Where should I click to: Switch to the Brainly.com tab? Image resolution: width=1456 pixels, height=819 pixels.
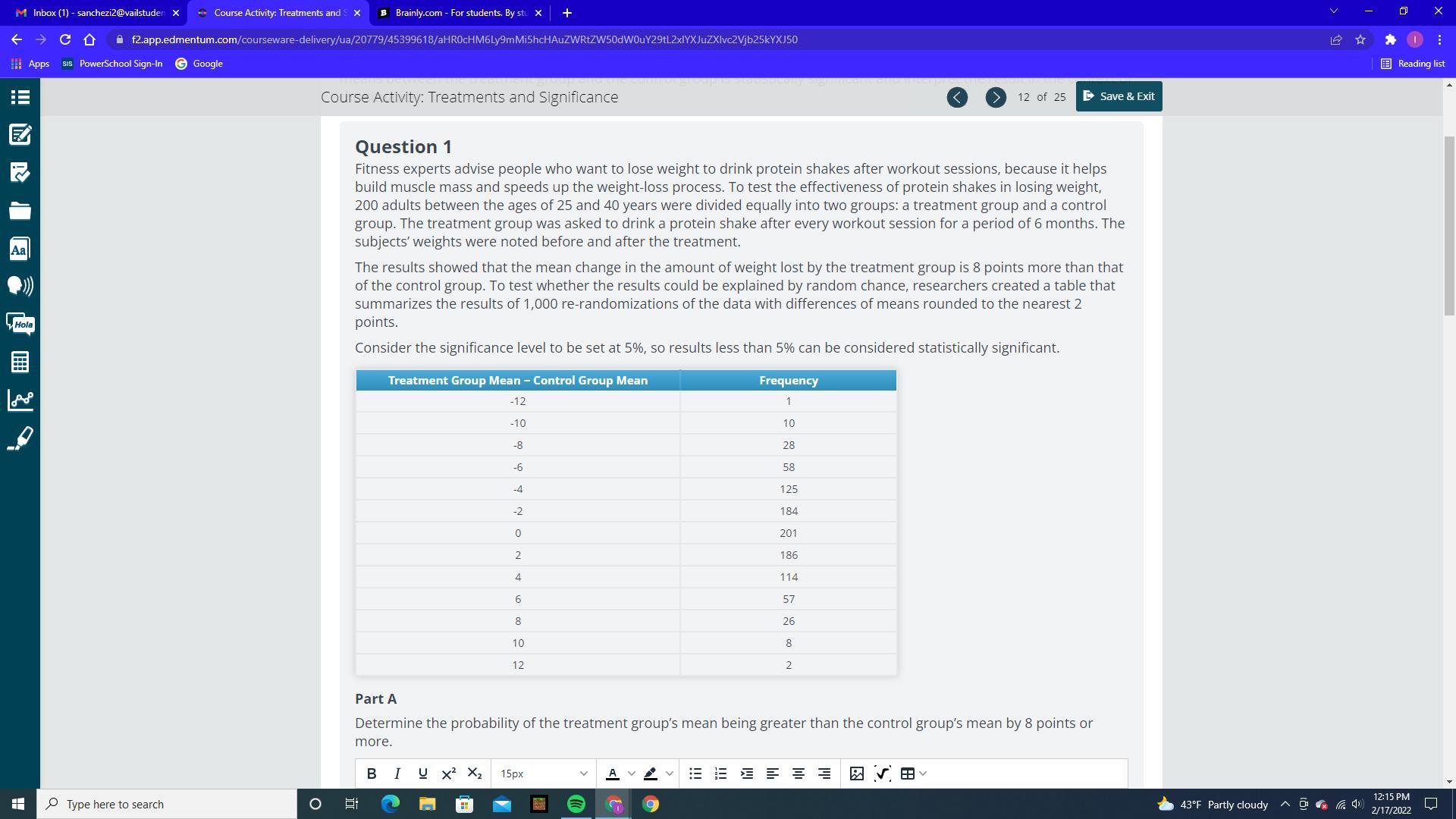click(460, 13)
